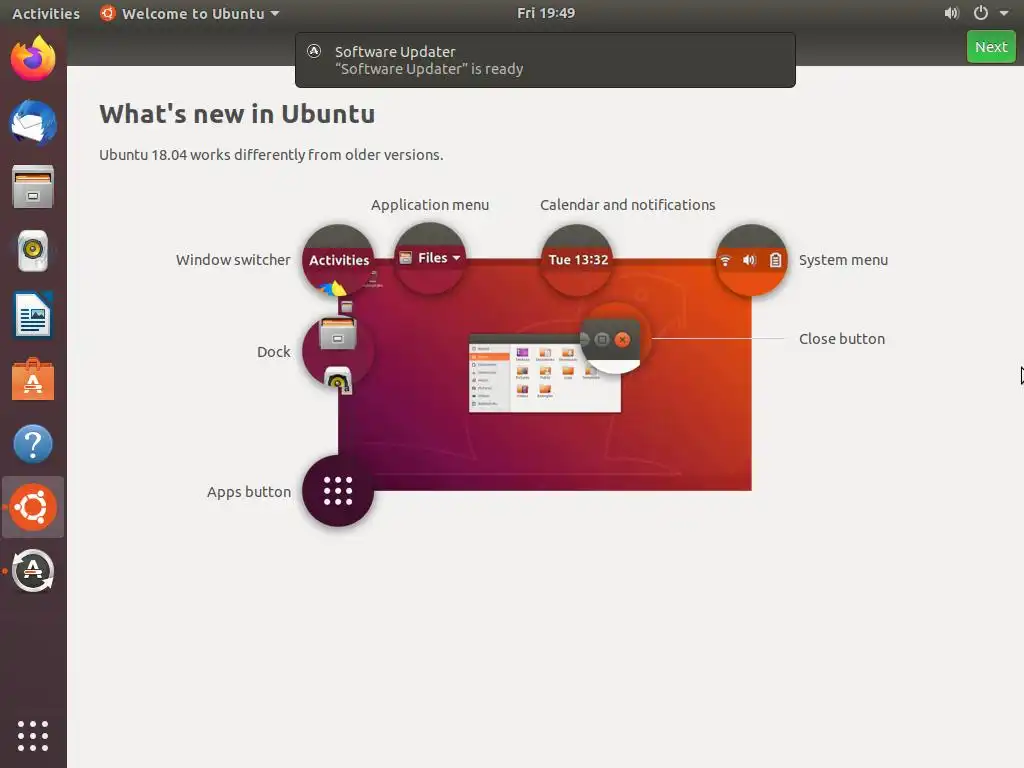Click the Software Updater notification banner
This screenshot has height=768, width=1024.
545,60
